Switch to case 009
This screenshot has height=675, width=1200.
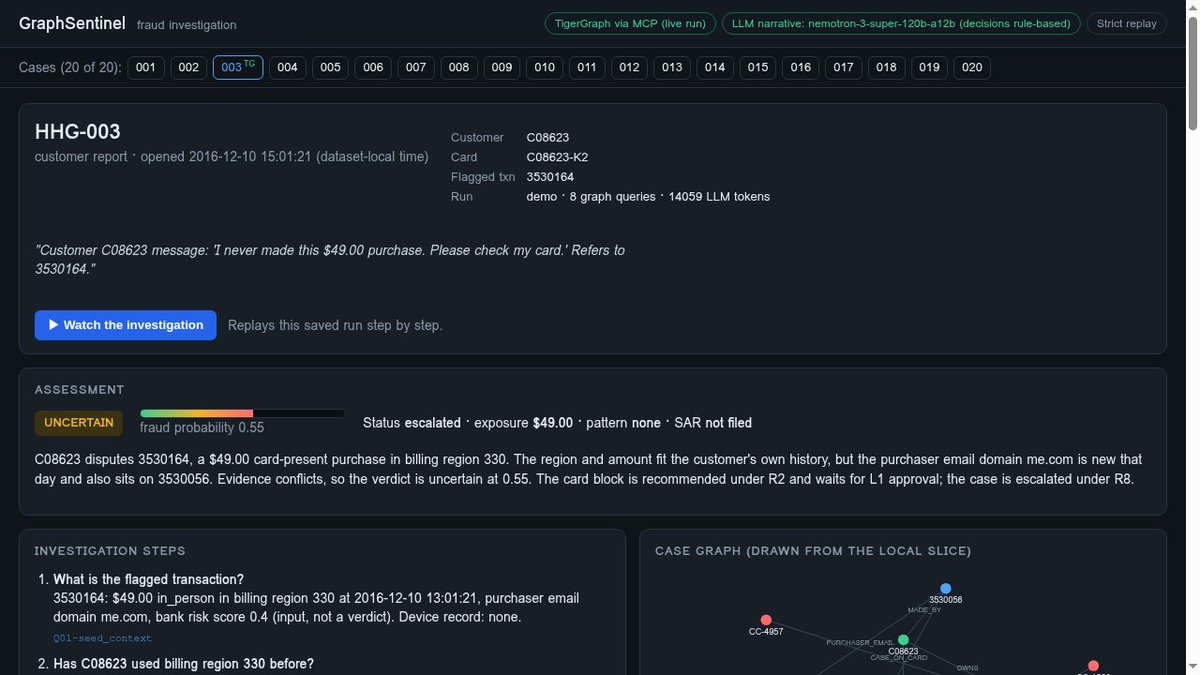coord(502,67)
